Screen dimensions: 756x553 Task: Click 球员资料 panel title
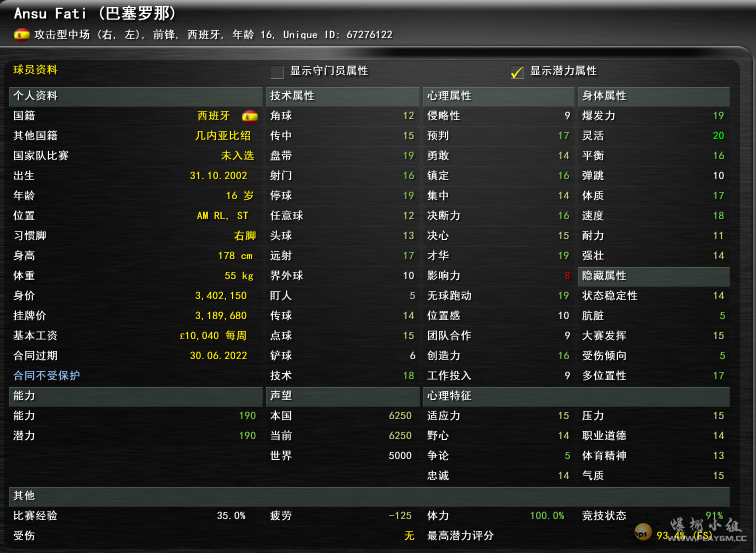coord(35,70)
